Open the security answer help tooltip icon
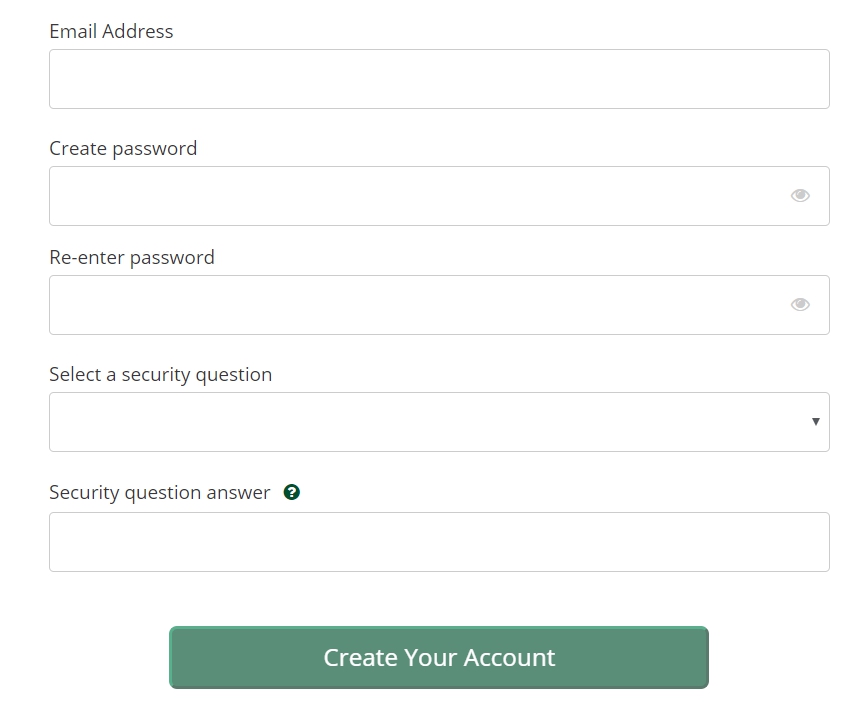Image resolution: width=860 pixels, height=704 pixels. (292, 492)
